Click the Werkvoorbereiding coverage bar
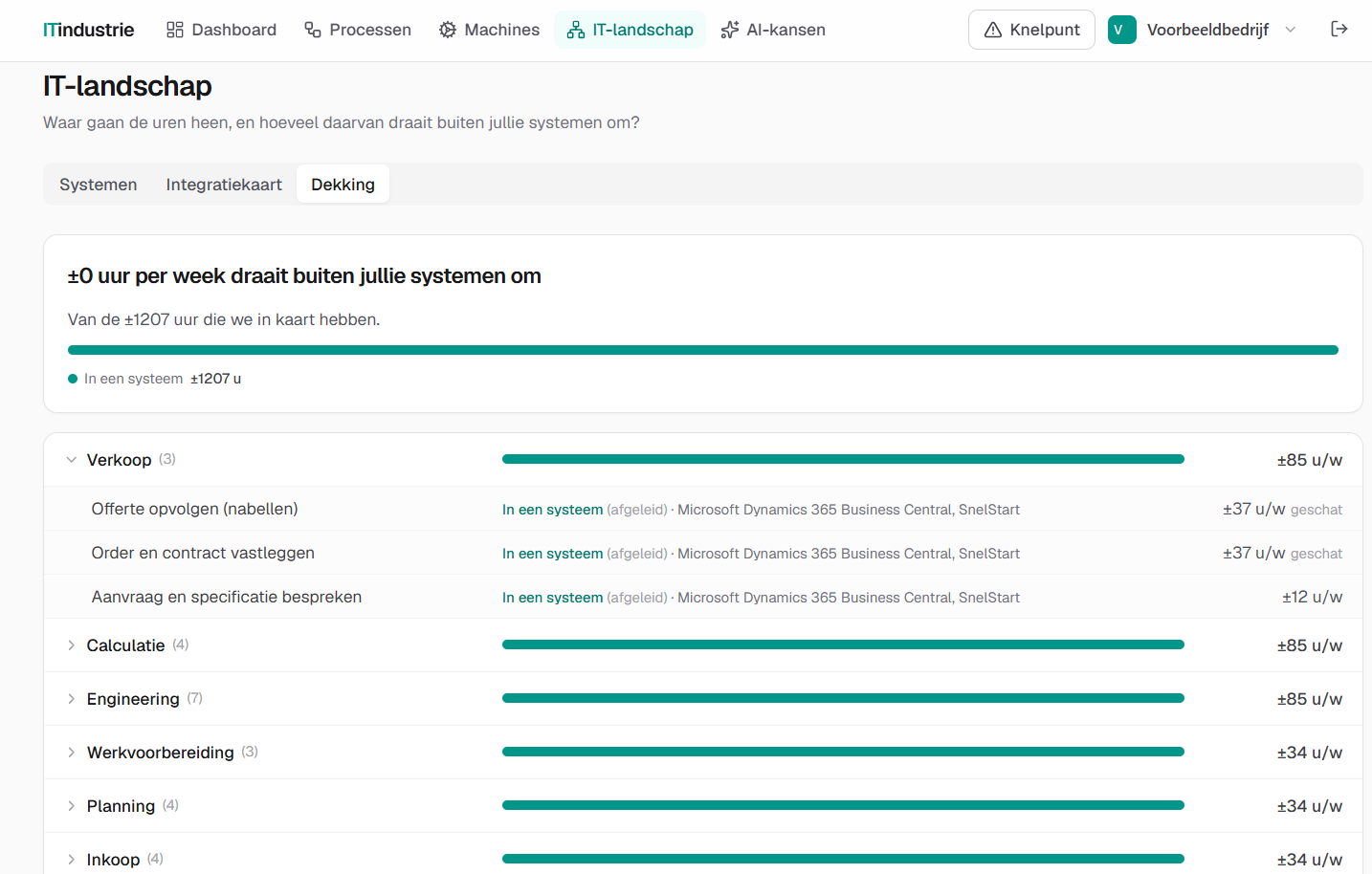Image resolution: width=1372 pixels, height=874 pixels. tap(843, 752)
